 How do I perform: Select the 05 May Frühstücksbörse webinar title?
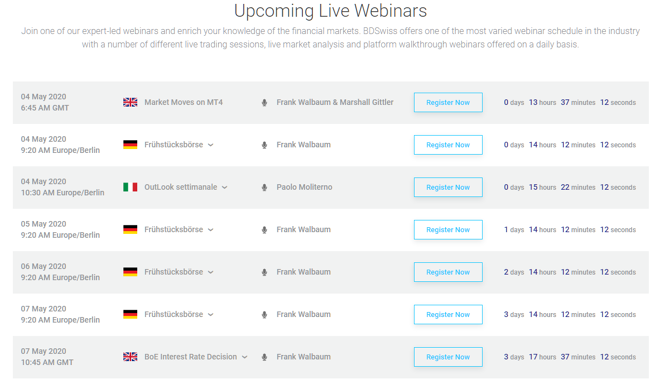coord(173,229)
